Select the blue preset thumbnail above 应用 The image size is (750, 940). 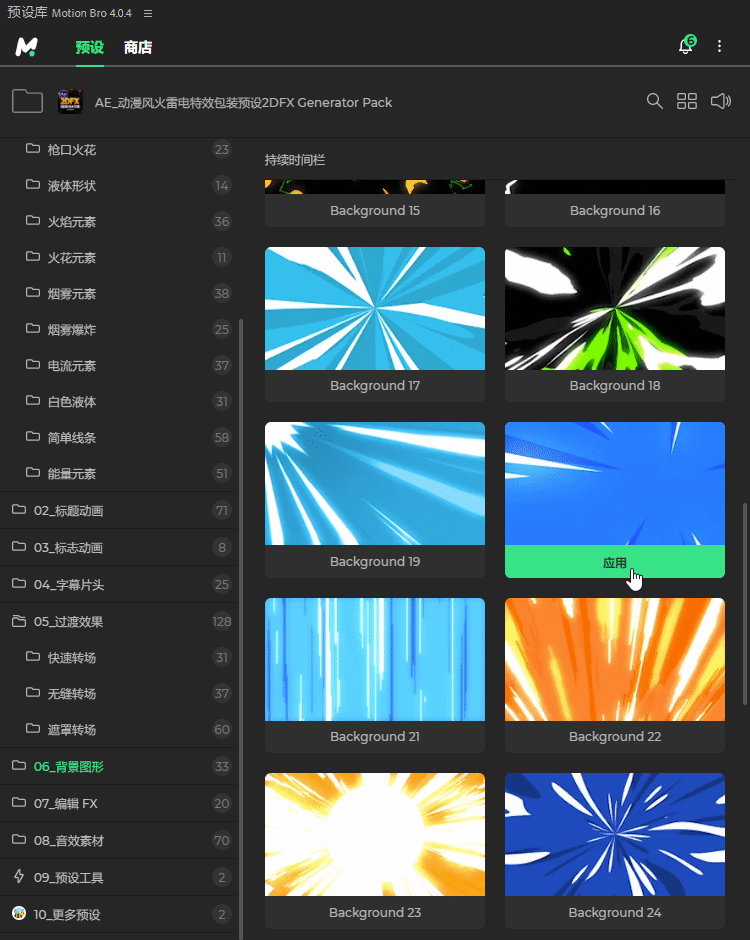point(615,483)
